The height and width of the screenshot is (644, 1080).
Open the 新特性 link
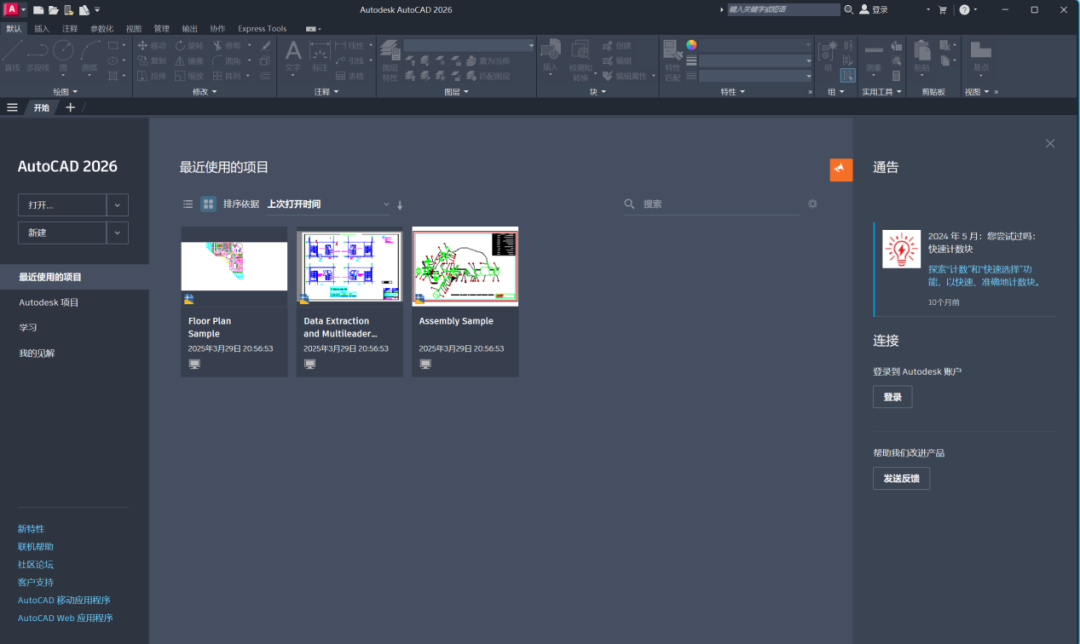point(31,529)
